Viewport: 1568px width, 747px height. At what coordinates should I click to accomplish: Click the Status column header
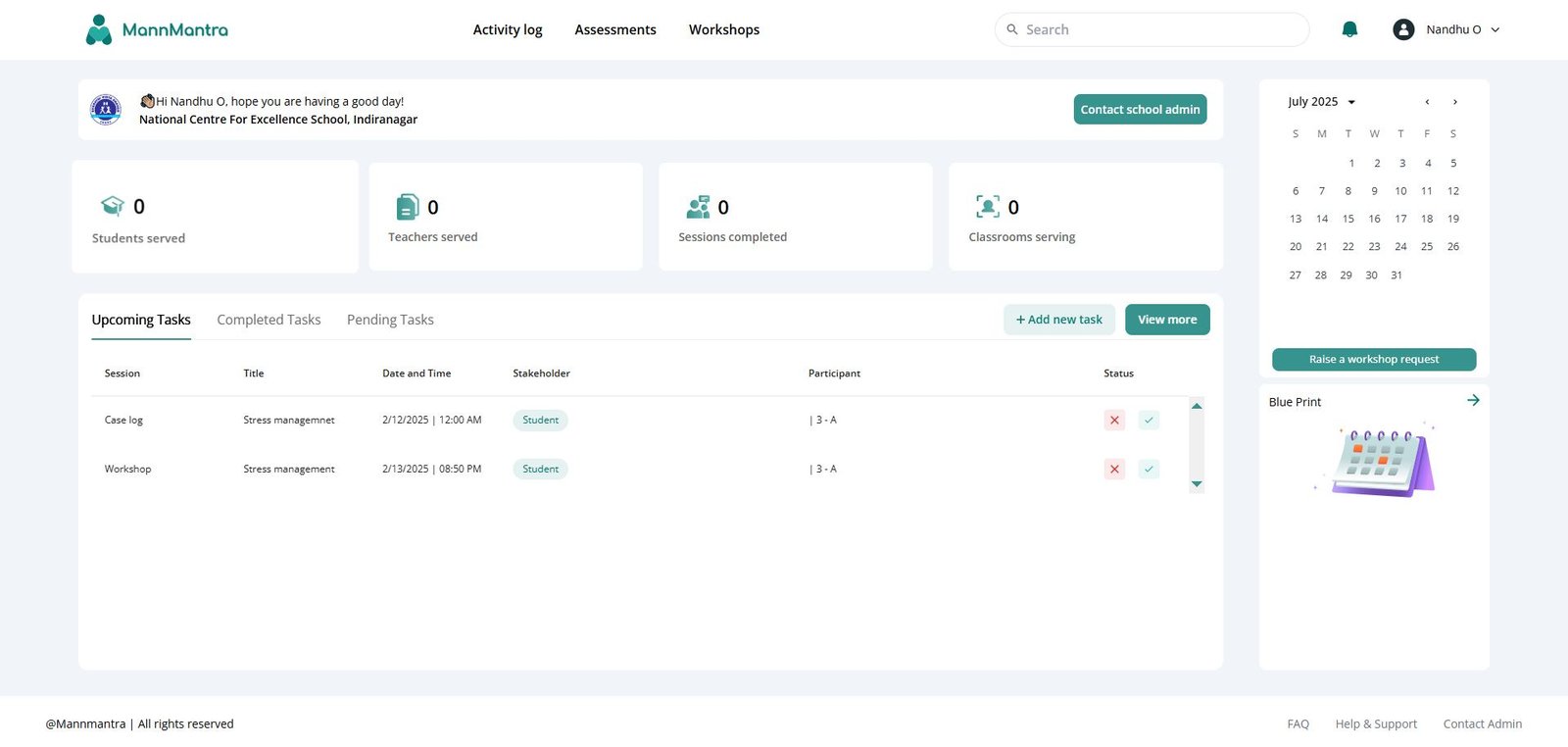point(1118,373)
